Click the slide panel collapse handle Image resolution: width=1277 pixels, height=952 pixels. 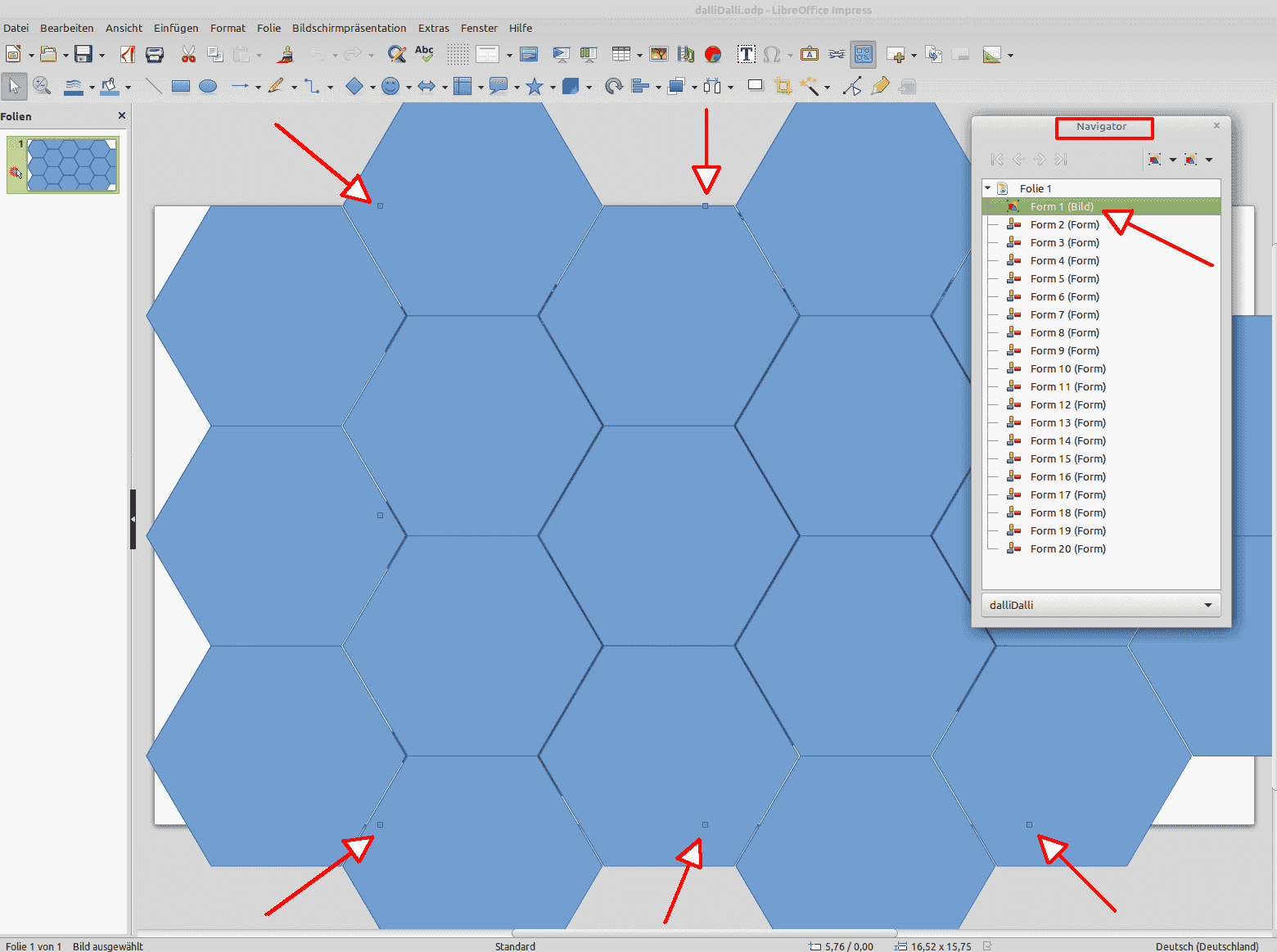[x=133, y=519]
